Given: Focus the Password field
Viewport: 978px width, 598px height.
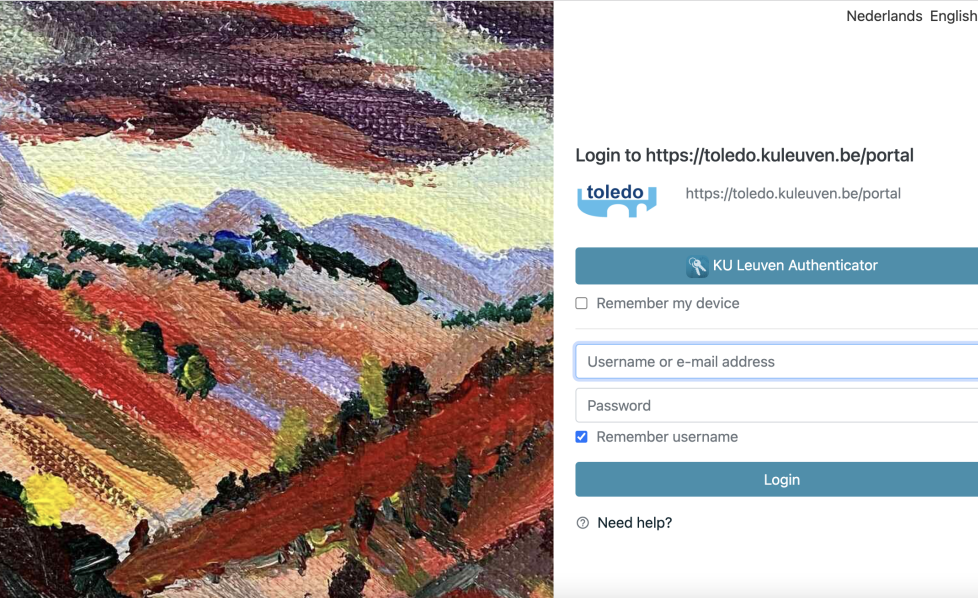Looking at the screenshot, I should [x=777, y=406].
